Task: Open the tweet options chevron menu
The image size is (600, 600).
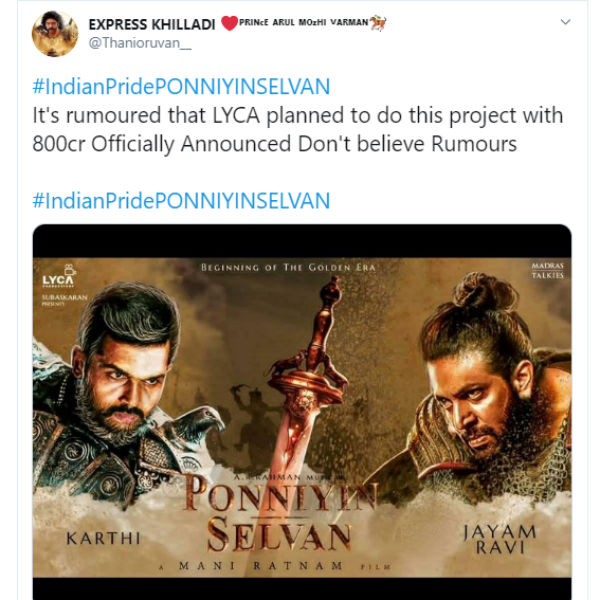Action: coord(566,21)
